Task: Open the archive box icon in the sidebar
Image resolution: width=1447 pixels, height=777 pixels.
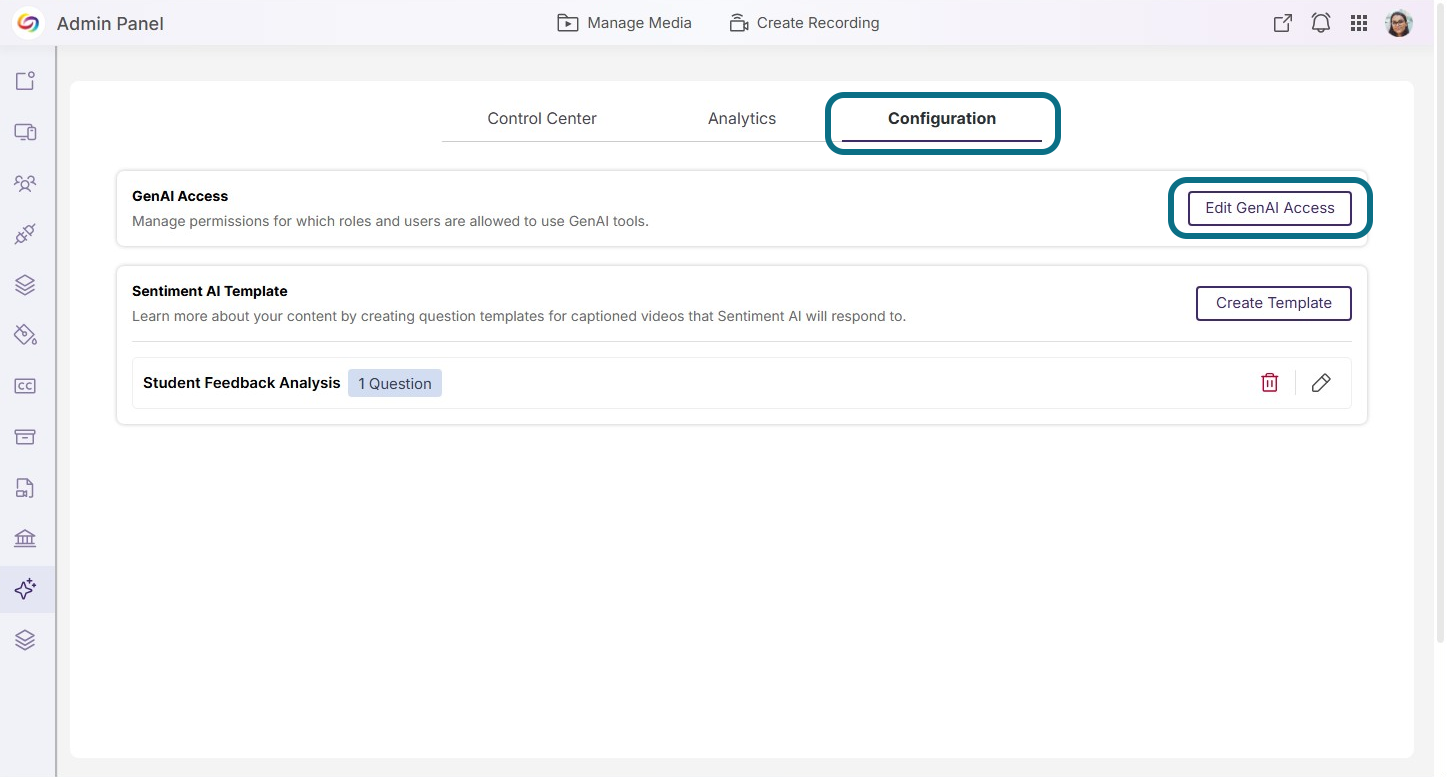Action: (x=25, y=437)
